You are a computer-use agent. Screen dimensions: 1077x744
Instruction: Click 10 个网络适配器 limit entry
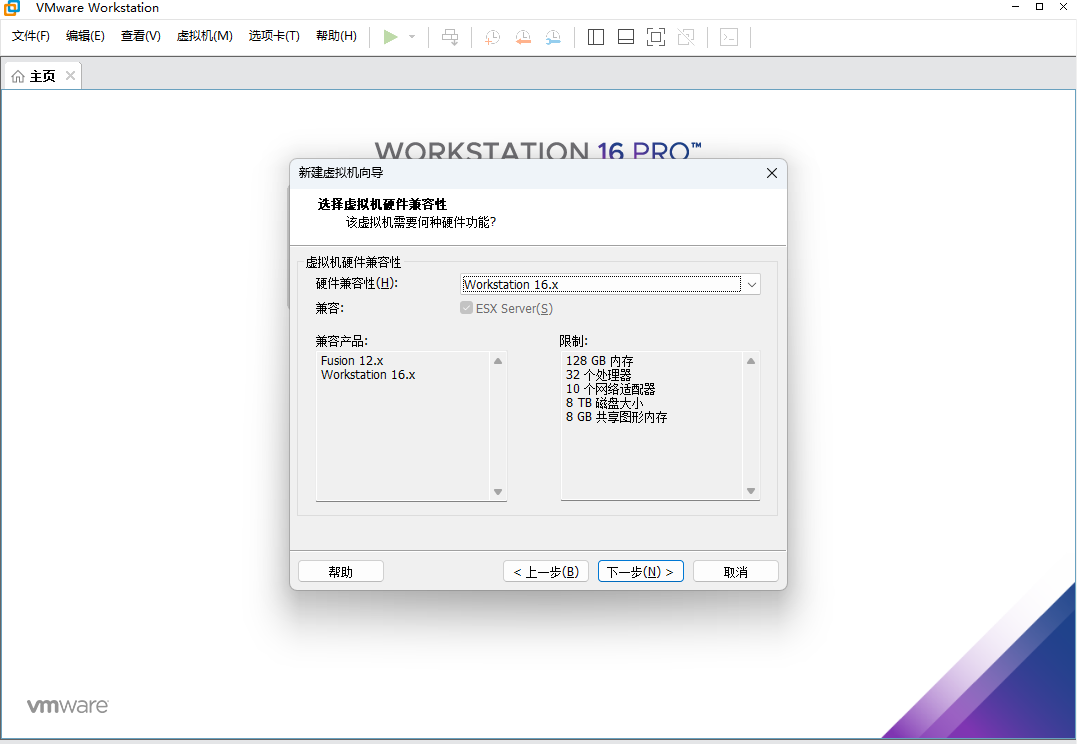(x=611, y=389)
